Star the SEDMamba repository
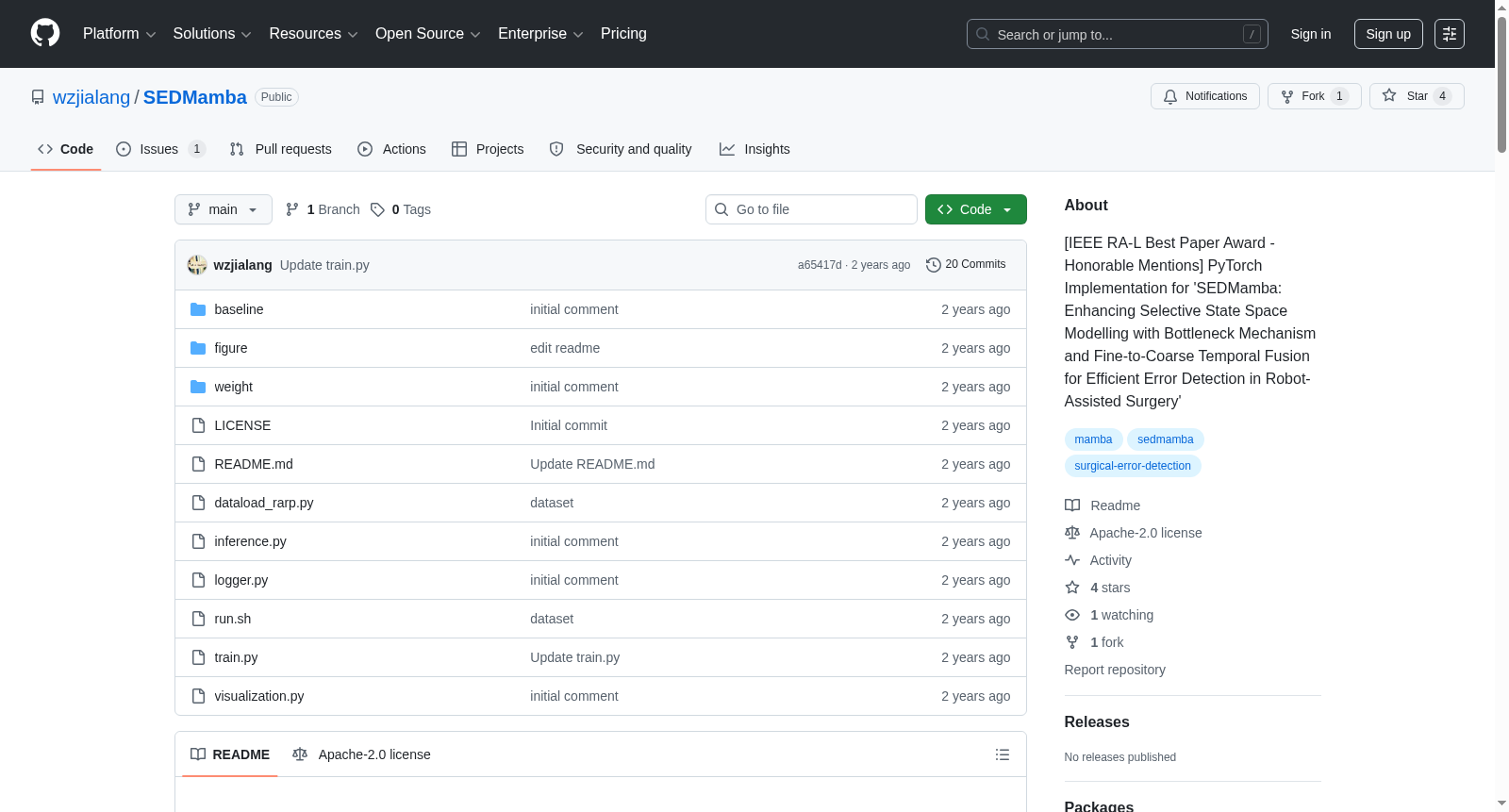This screenshot has width=1509, height=812. coord(1417,96)
